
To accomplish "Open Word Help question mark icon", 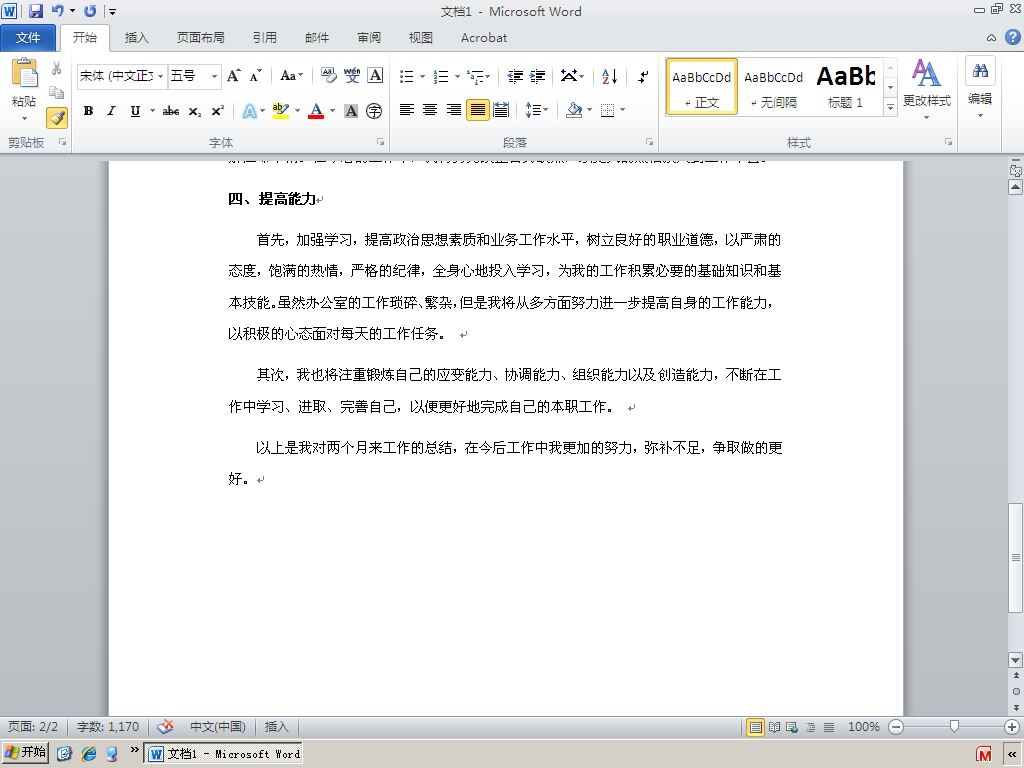I will tap(1012, 37).
